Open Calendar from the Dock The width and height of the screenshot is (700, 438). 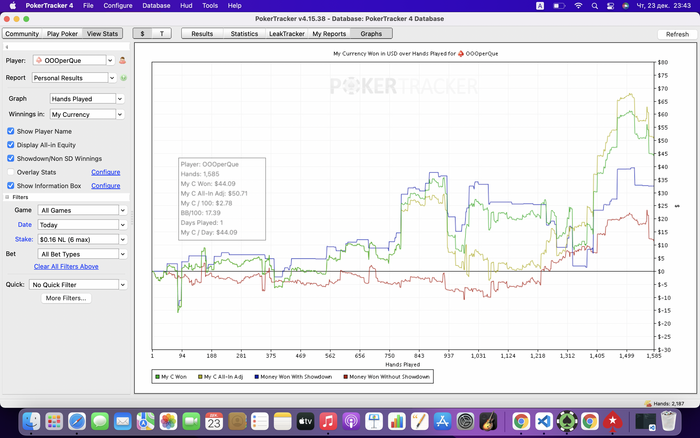coord(214,421)
